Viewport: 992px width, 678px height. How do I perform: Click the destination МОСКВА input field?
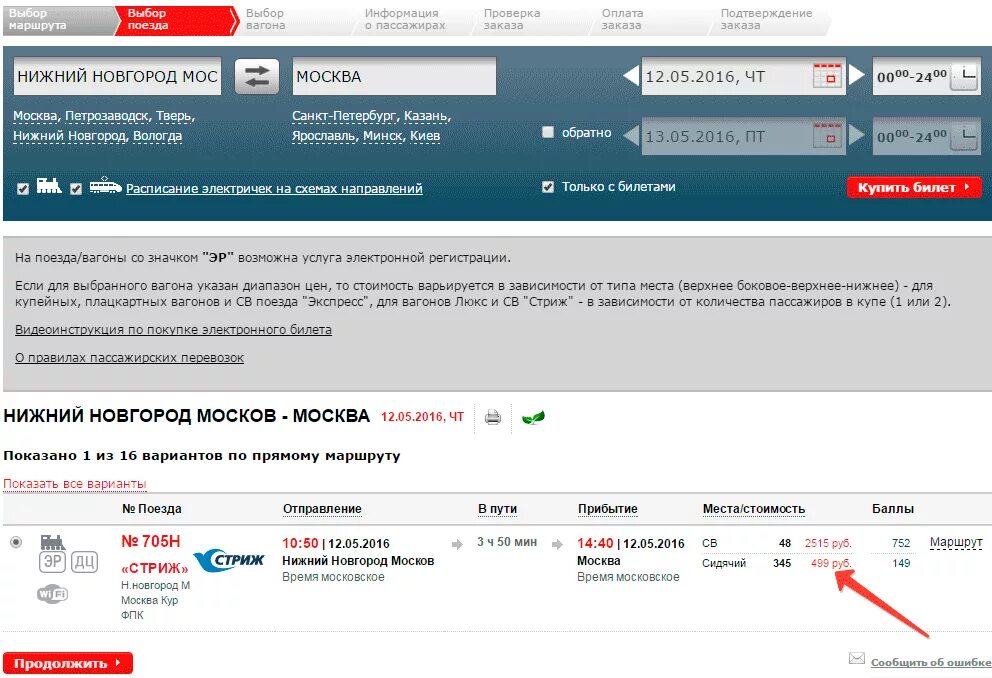tap(394, 76)
